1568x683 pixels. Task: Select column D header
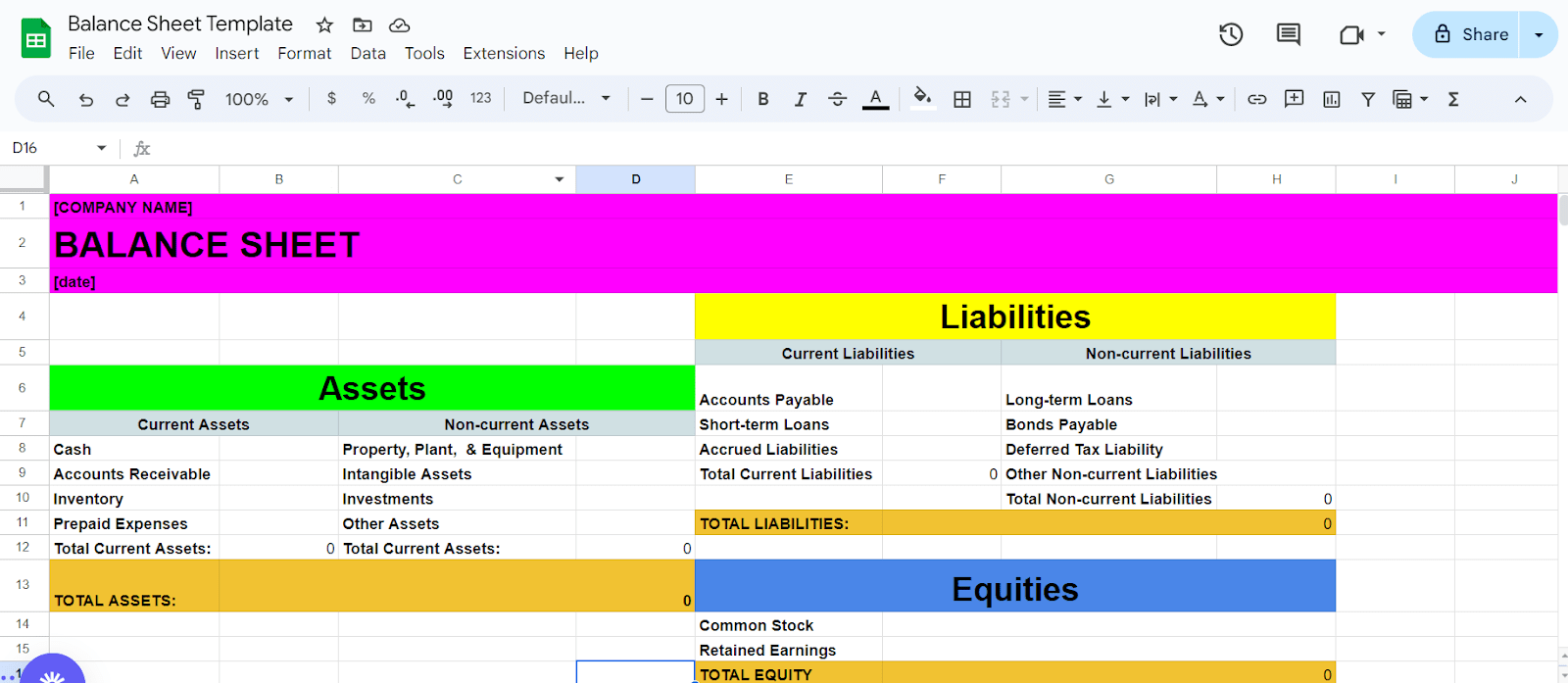tap(635, 179)
